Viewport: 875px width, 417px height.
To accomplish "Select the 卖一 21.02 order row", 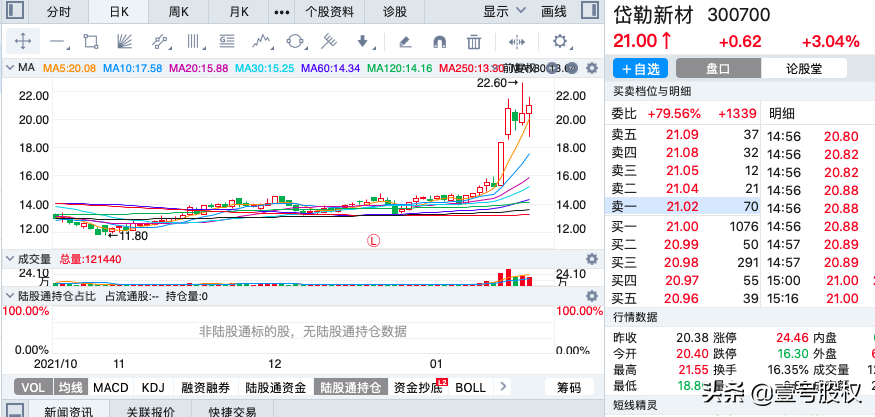I will (x=683, y=206).
